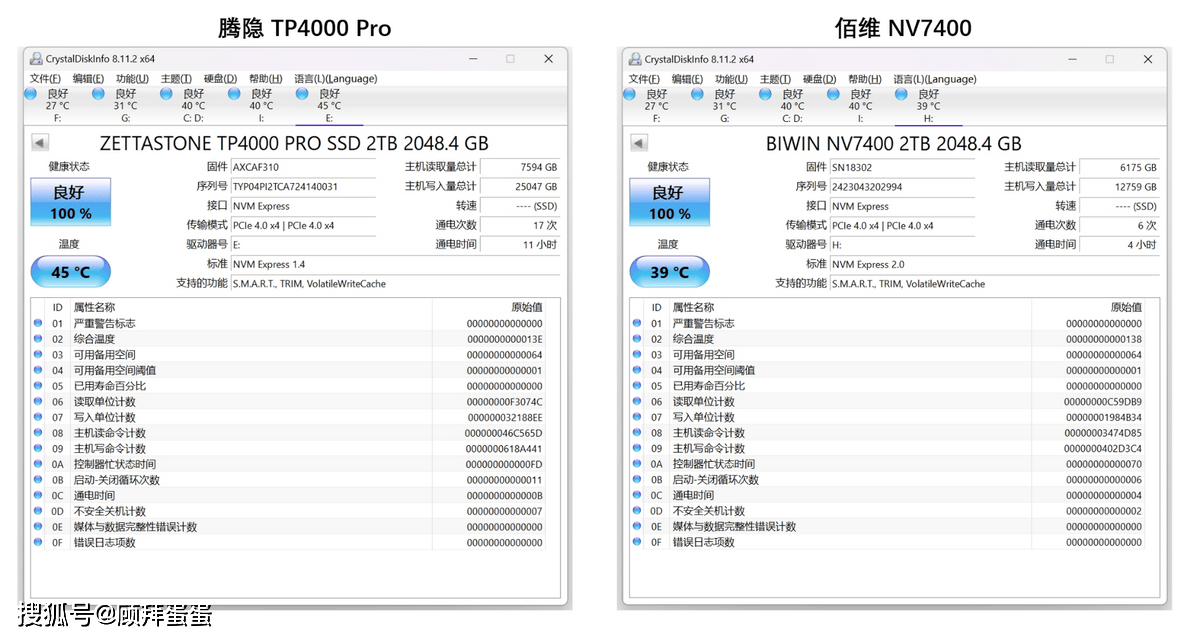Select drive F: status orb in left window
Image resolution: width=1200 pixels, height=641 pixels.
click(x=31, y=94)
